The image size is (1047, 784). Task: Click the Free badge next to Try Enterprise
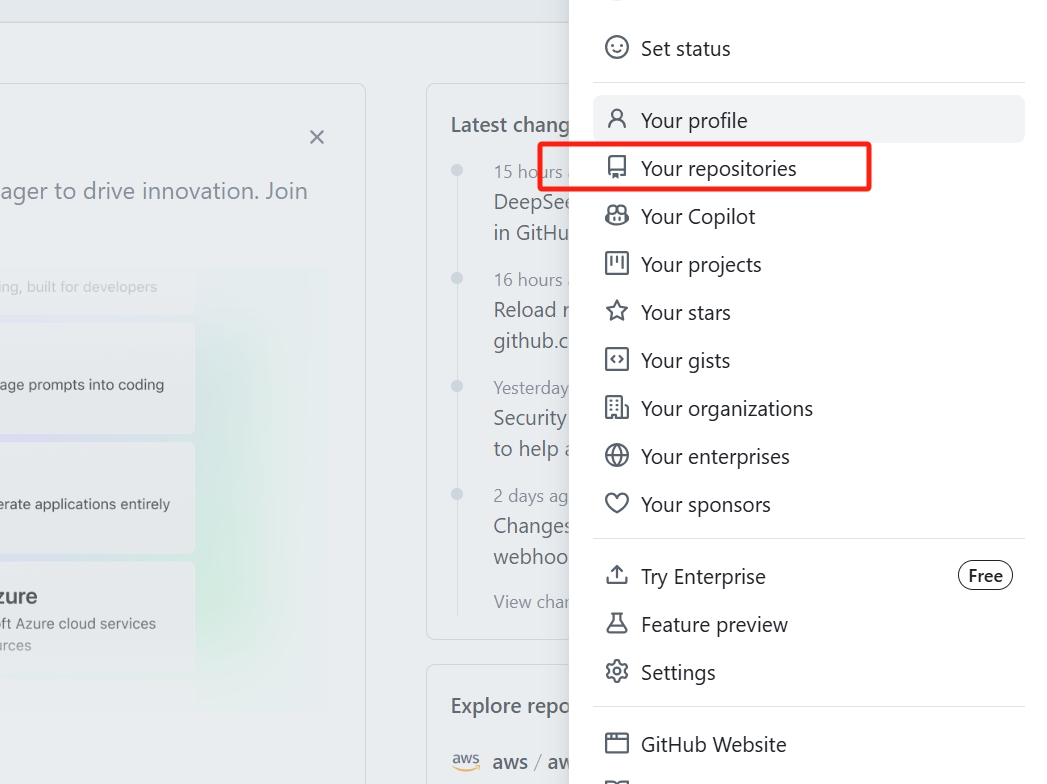pos(985,575)
